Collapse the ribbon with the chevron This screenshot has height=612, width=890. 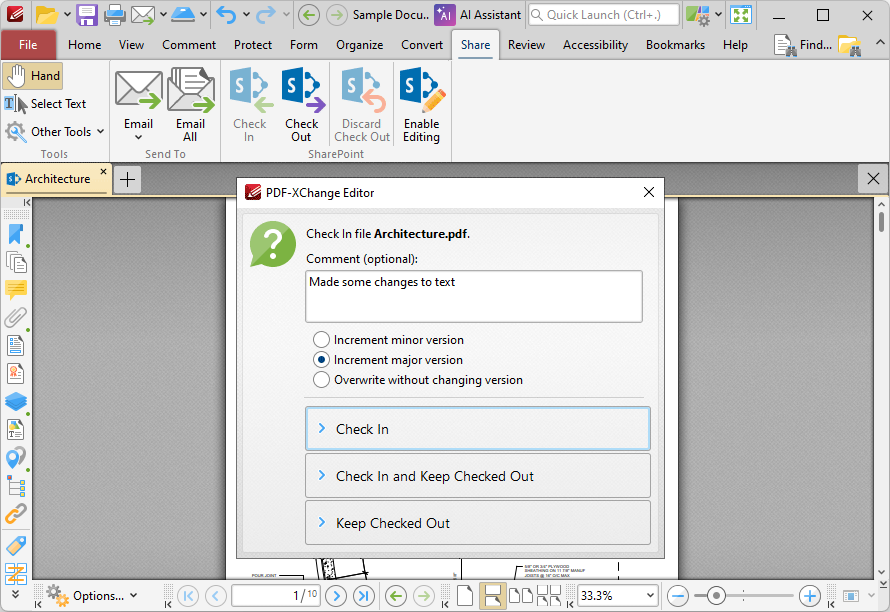pos(879,43)
